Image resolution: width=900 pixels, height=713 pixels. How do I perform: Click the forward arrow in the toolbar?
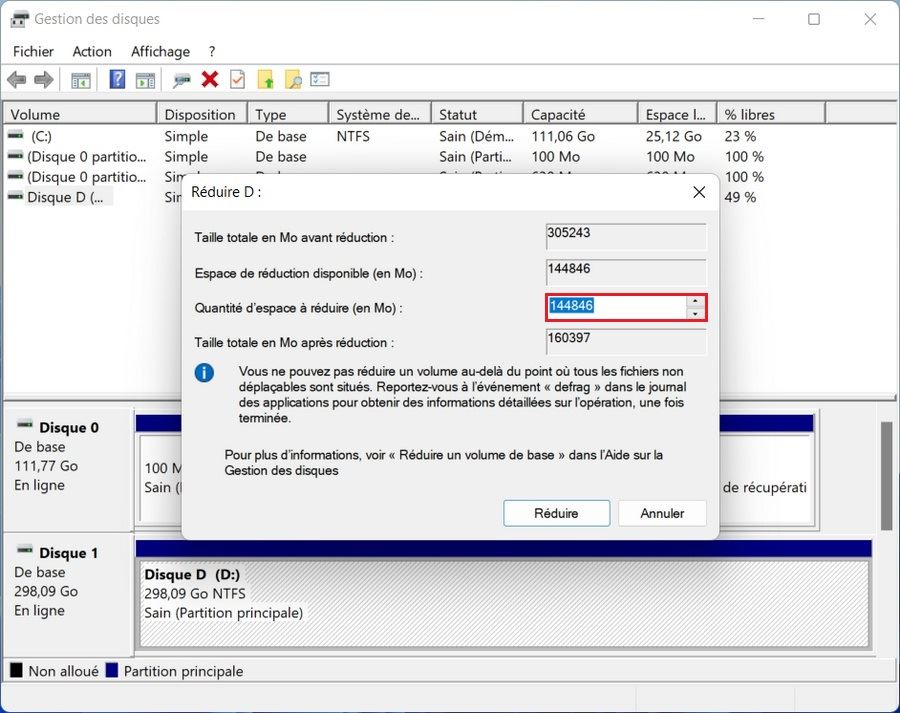point(43,80)
